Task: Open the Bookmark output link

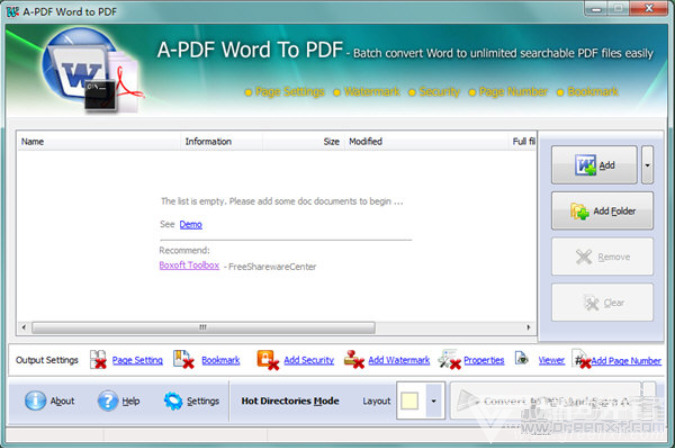Action: (220, 360)
